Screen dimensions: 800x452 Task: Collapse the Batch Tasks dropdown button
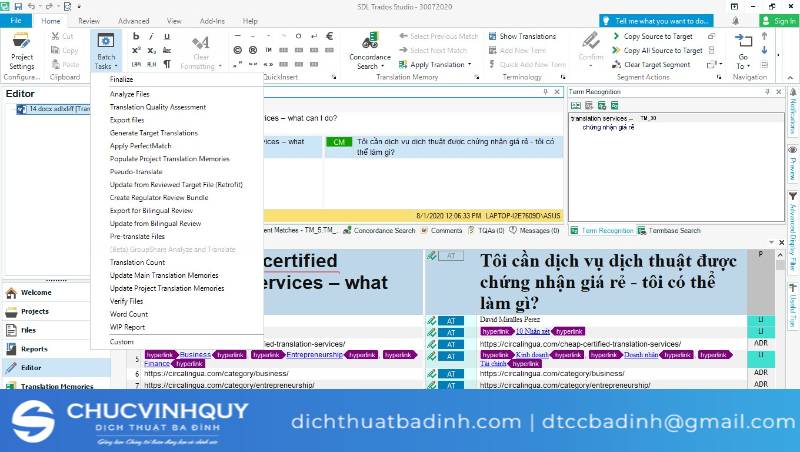click(x=106, y=51)
